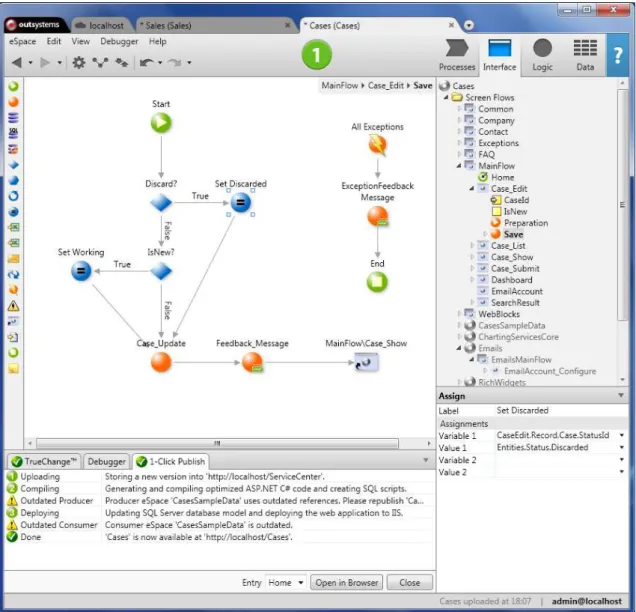
Task: Collapse the Emails tree node
Action: [459, 348]
